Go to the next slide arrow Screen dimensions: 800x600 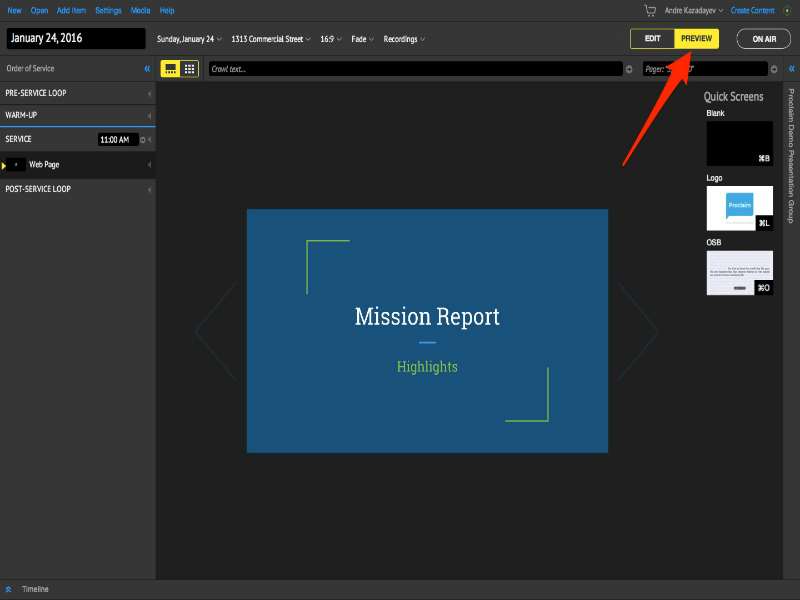[638, 330]
